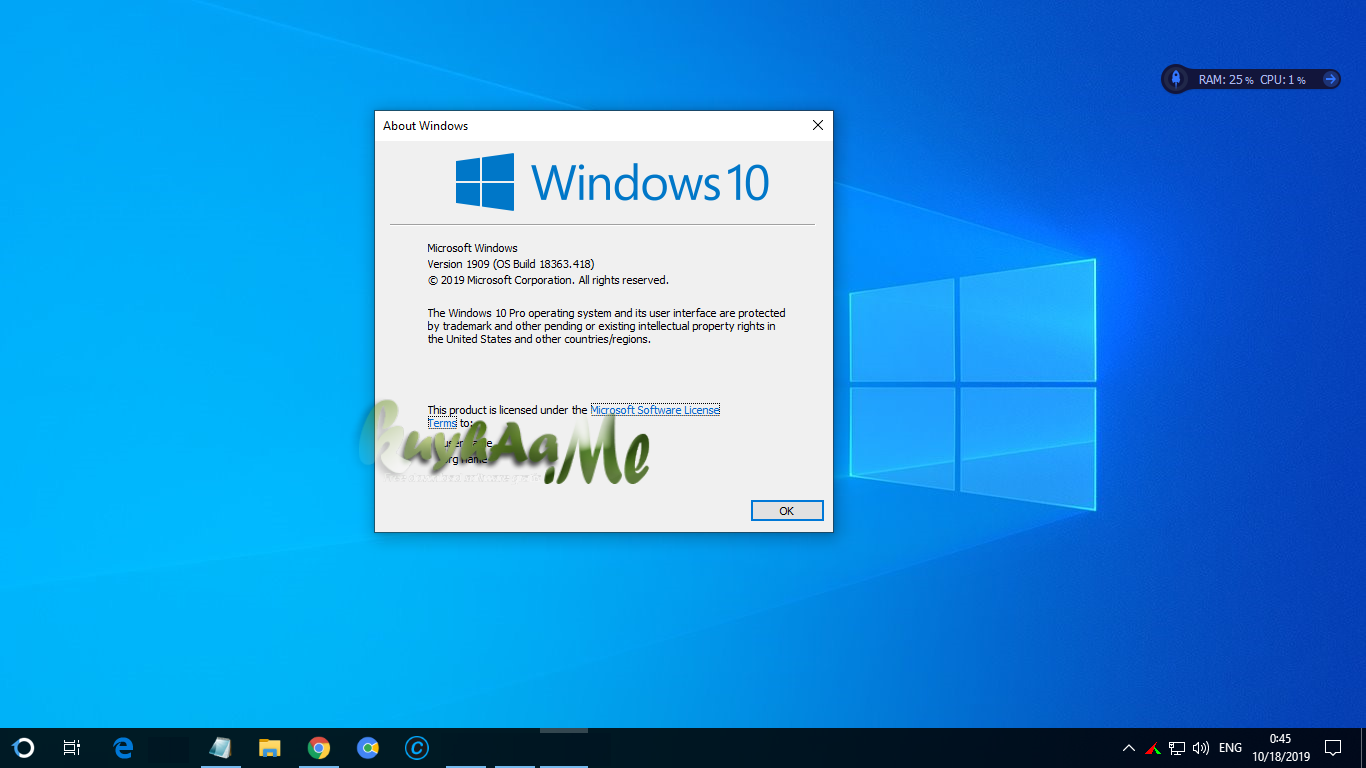The image size is (1366, 768).
Task: Open File Explorer
Action: tap(270, 747)
